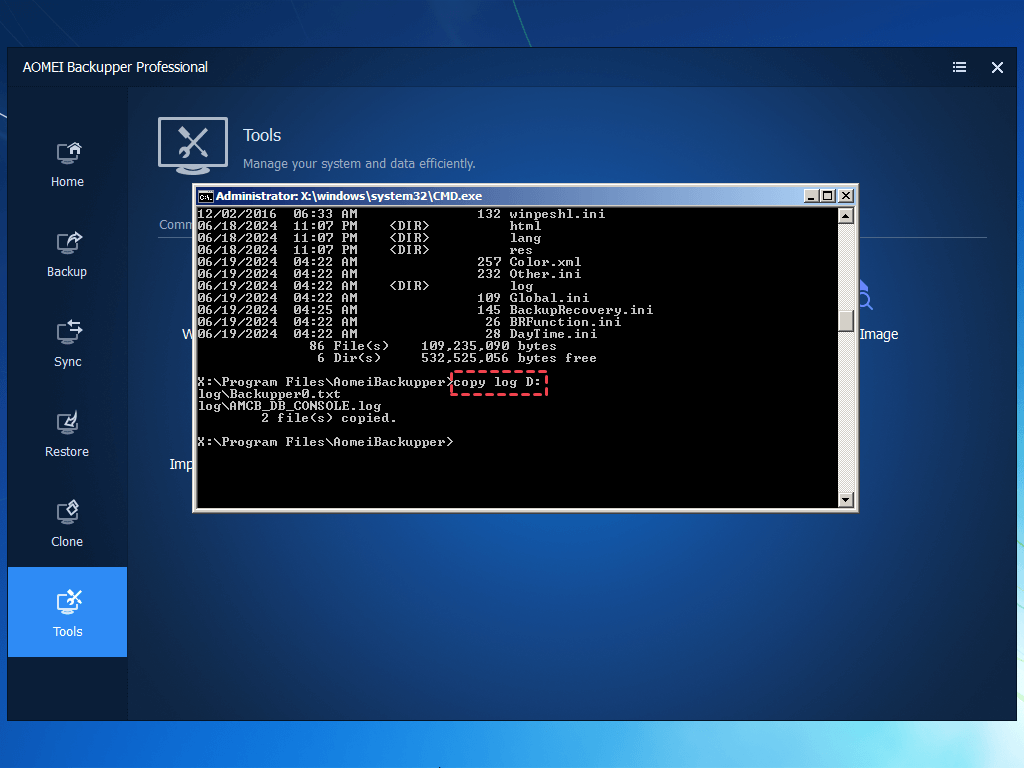Click the CMD scrollbar up arrow
1024x768 pixels.
(x=846, y=216)
